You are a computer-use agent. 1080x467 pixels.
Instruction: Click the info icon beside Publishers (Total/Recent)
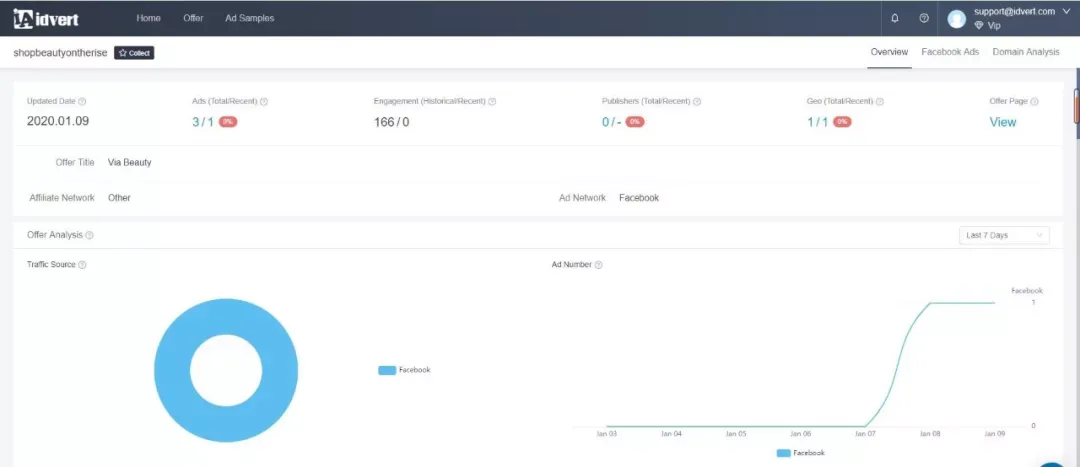coord(697,101)
